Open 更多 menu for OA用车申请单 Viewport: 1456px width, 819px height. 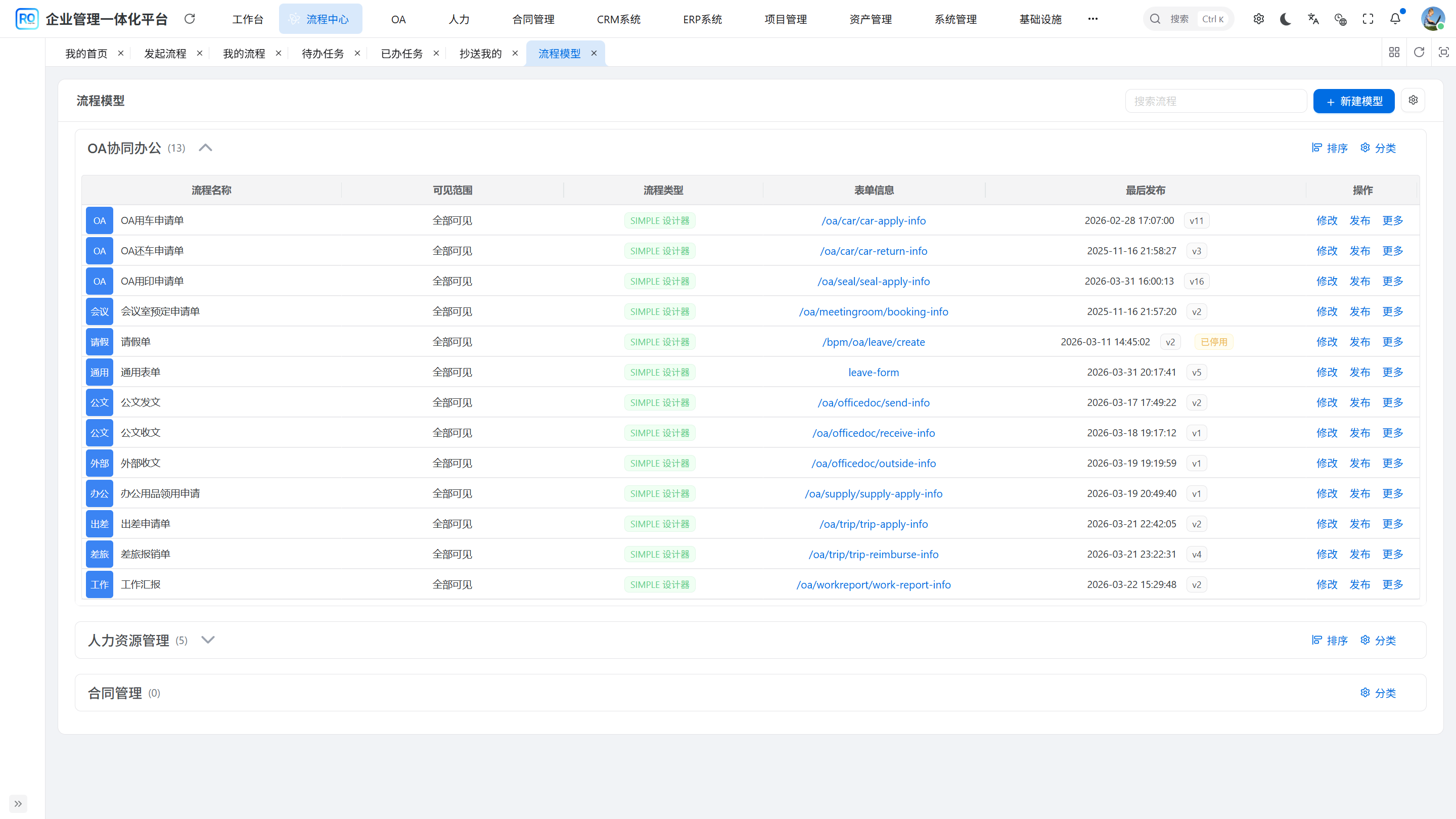pos(1393,220)
